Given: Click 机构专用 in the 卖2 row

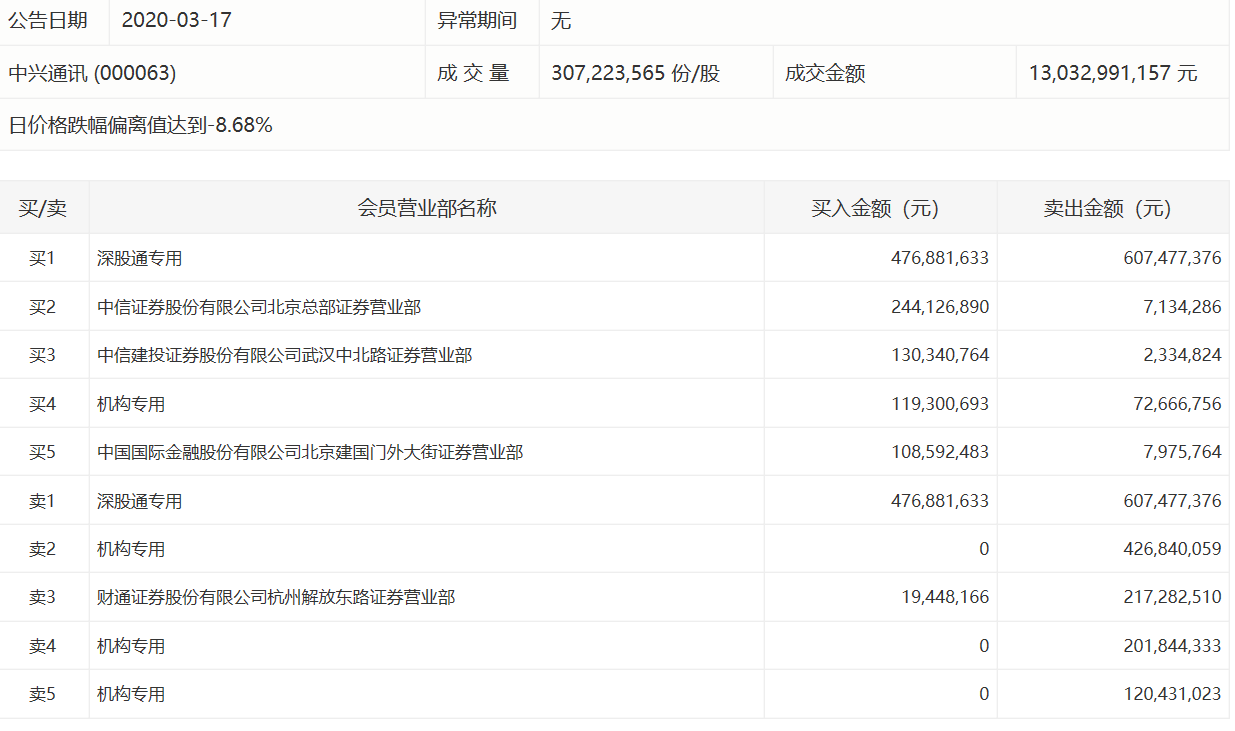Looking at the screenshot, I should 131,549.
